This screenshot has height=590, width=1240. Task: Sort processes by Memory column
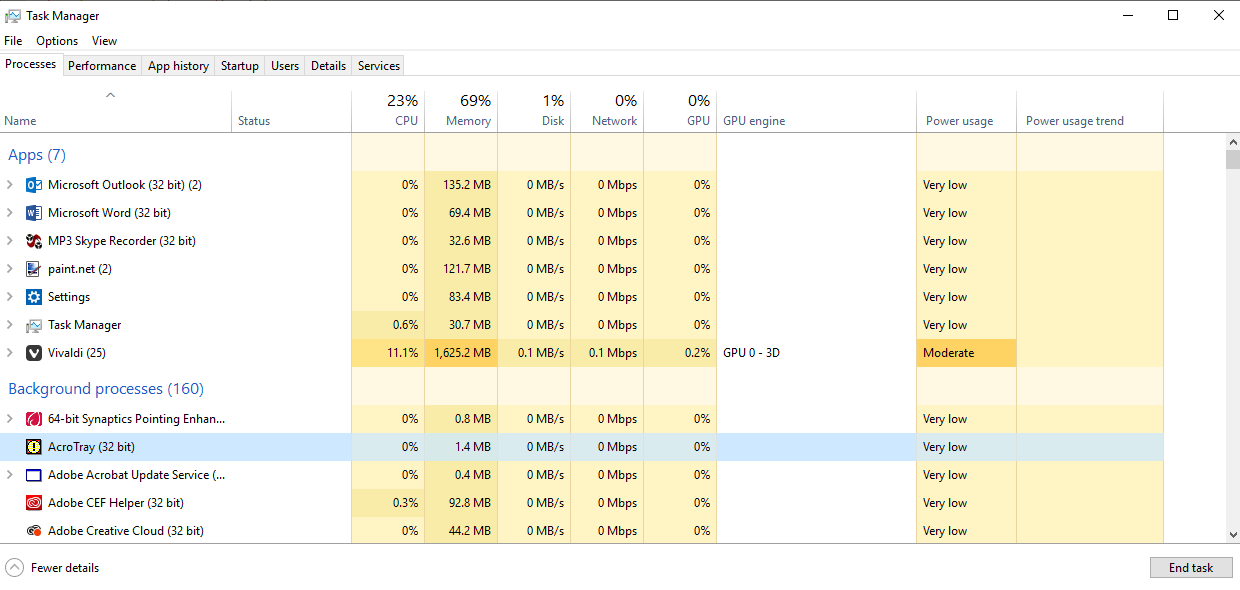[461, 112]
